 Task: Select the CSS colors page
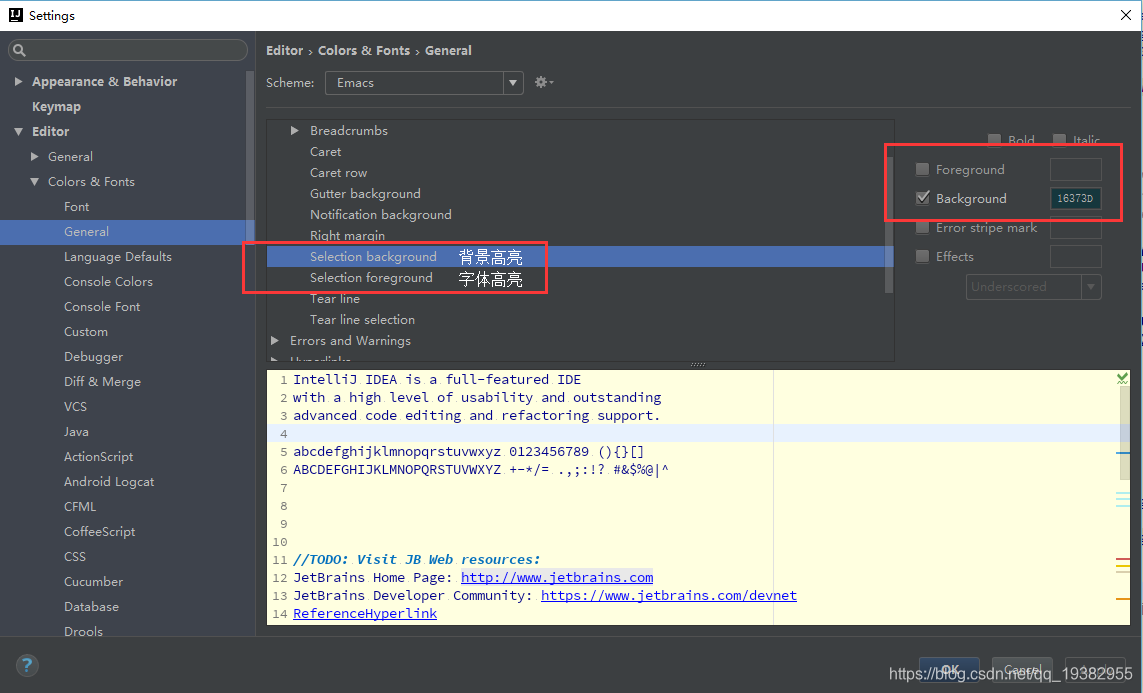click(74, 556)
